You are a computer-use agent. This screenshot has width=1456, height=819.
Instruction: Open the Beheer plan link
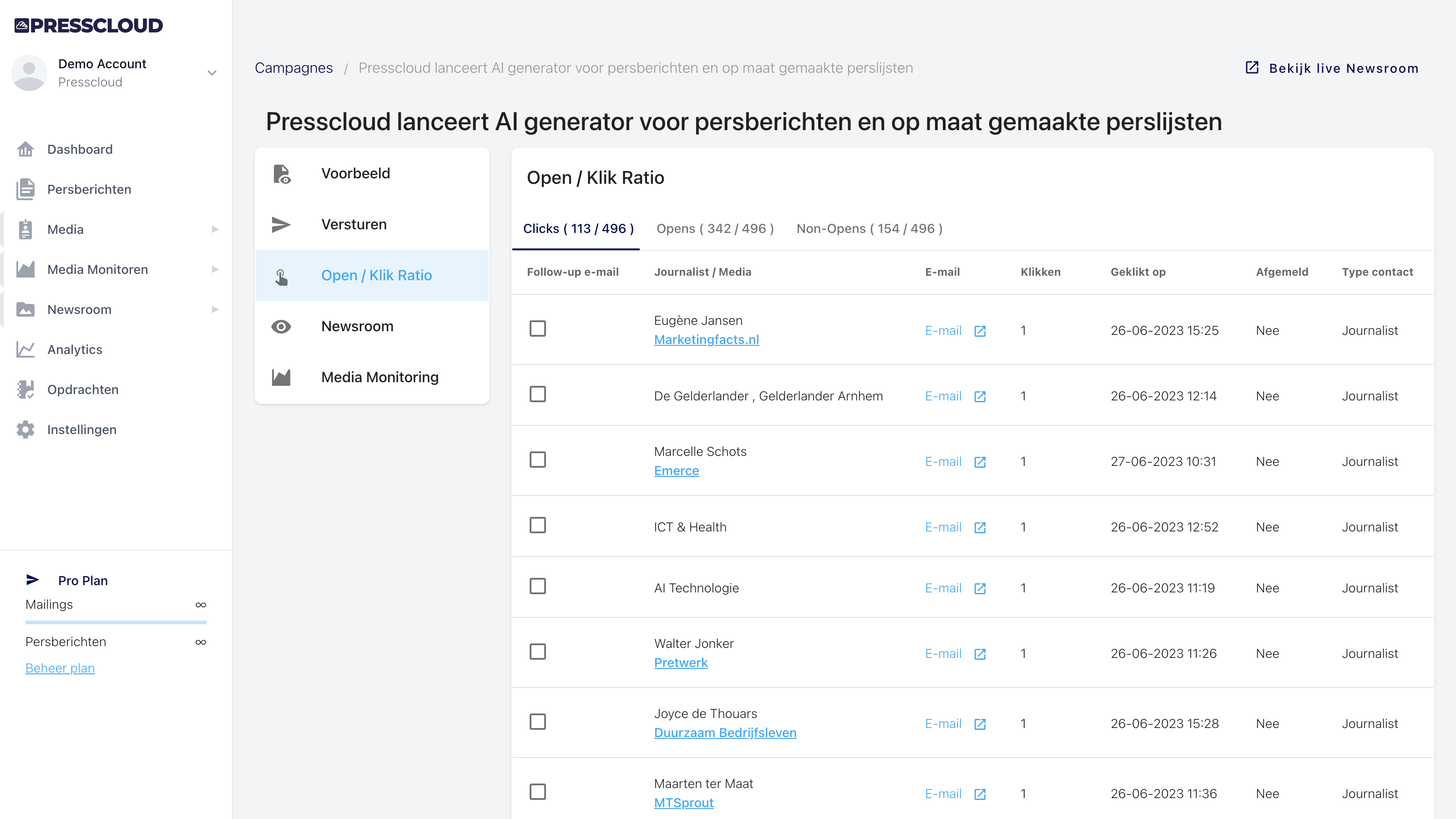(60, 668)
